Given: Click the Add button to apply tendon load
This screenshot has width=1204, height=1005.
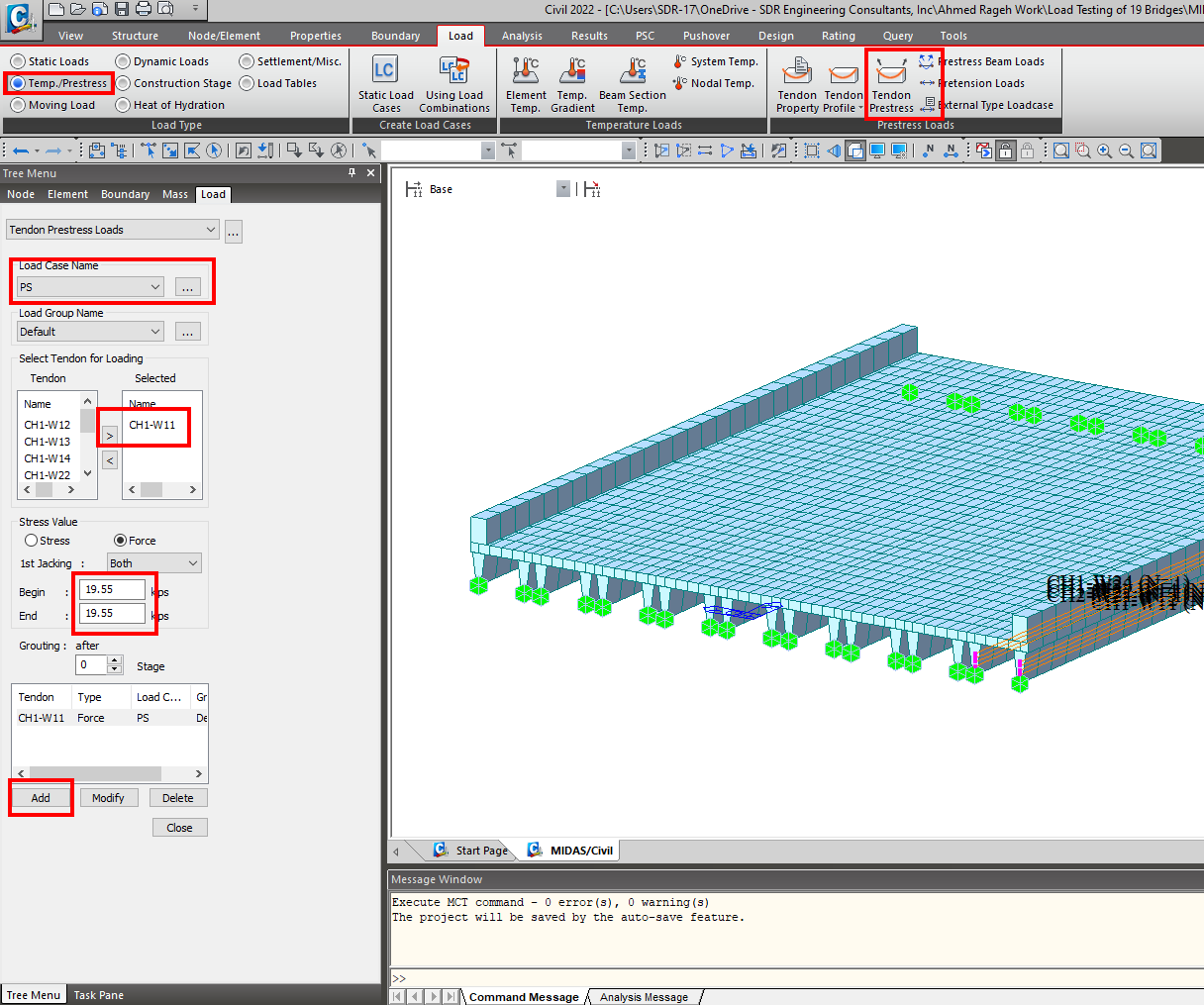Looking at the screenshot, I should tap(40, 797).
